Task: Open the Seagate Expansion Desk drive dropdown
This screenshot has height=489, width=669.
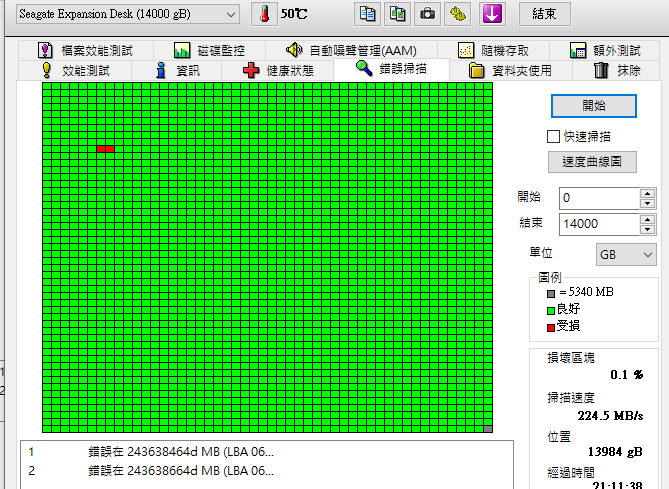Action: pos(128,14)
